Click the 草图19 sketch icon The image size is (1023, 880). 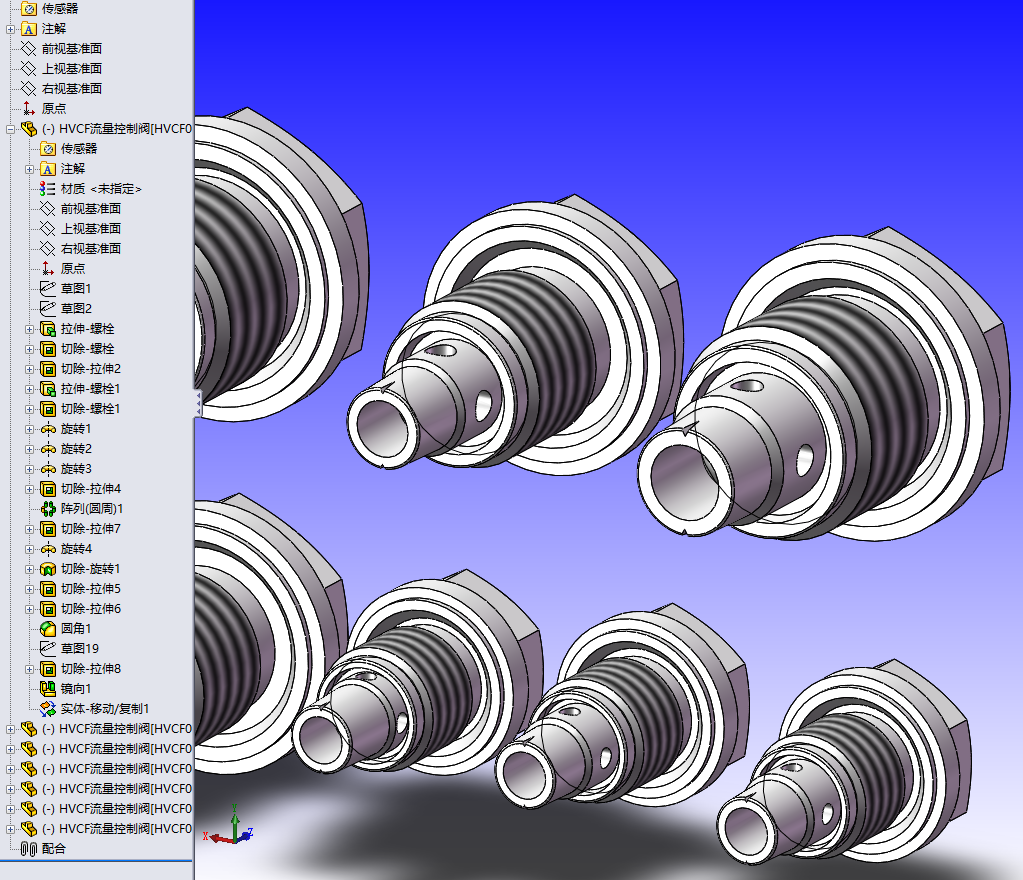click(48, 648)
